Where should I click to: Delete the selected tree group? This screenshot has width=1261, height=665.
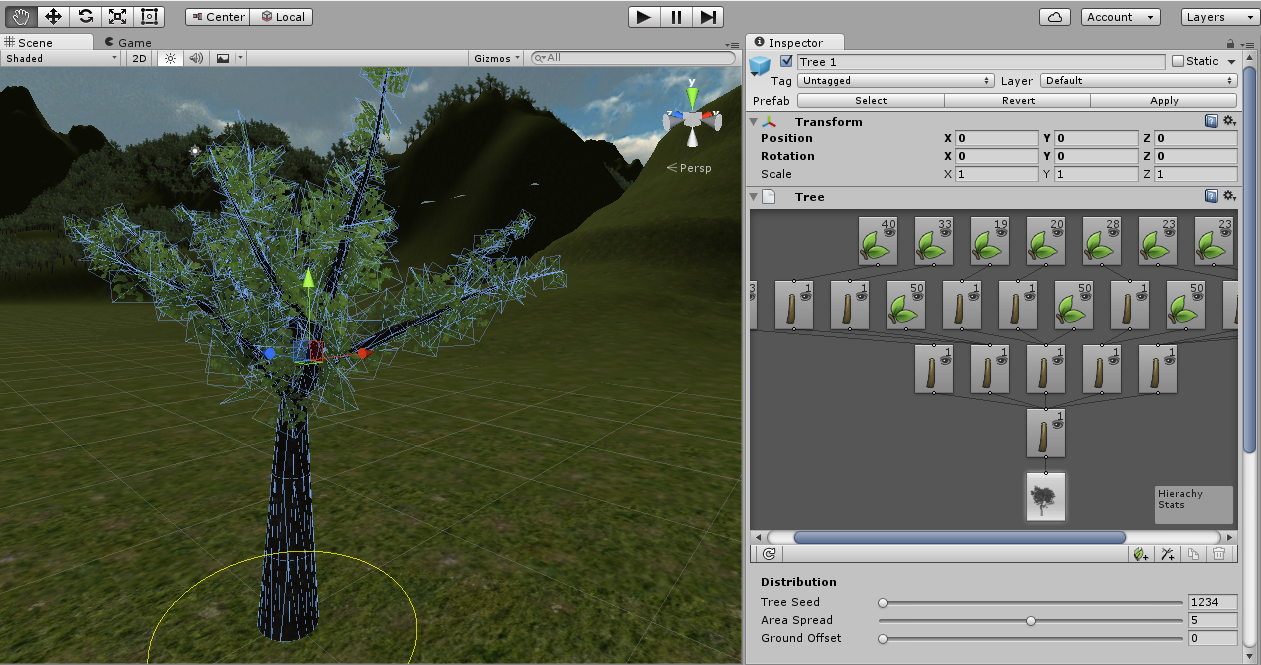point(1218,553)
